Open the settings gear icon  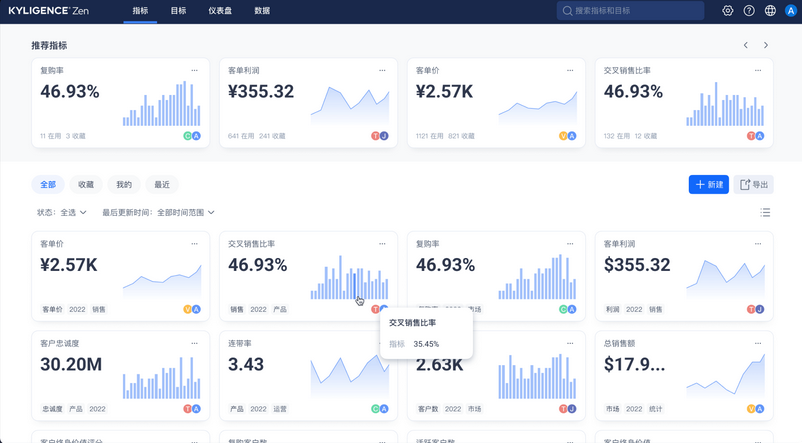click(x=727, y=11)
